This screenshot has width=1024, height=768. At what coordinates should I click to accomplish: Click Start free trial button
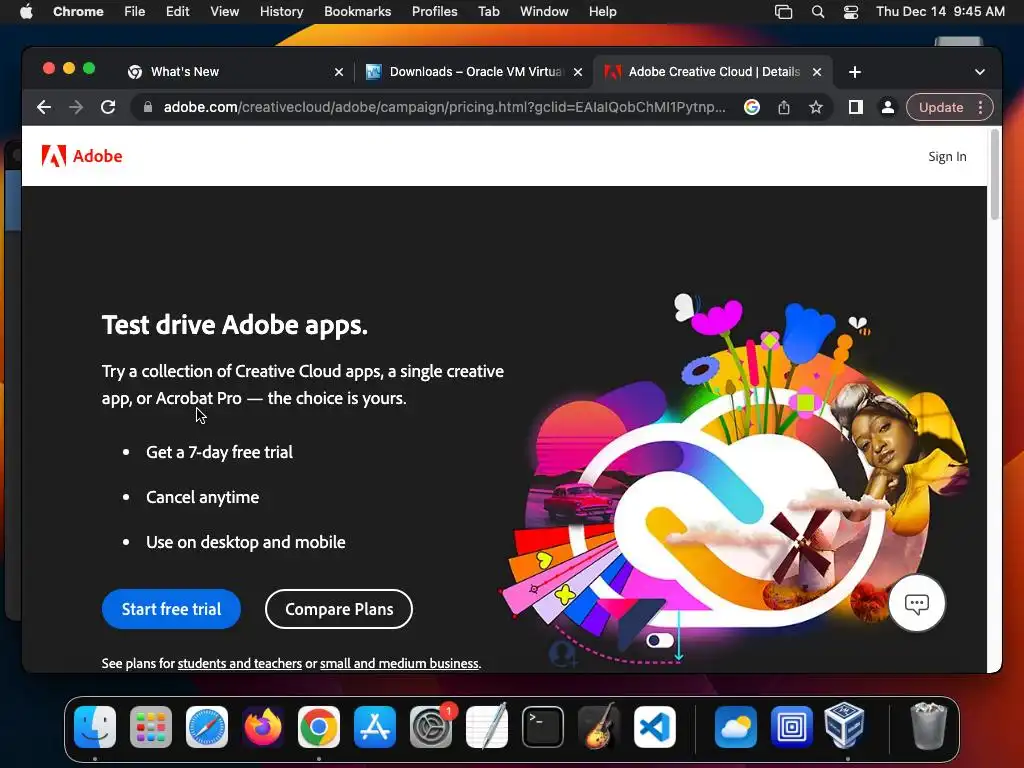click(171, 609)
